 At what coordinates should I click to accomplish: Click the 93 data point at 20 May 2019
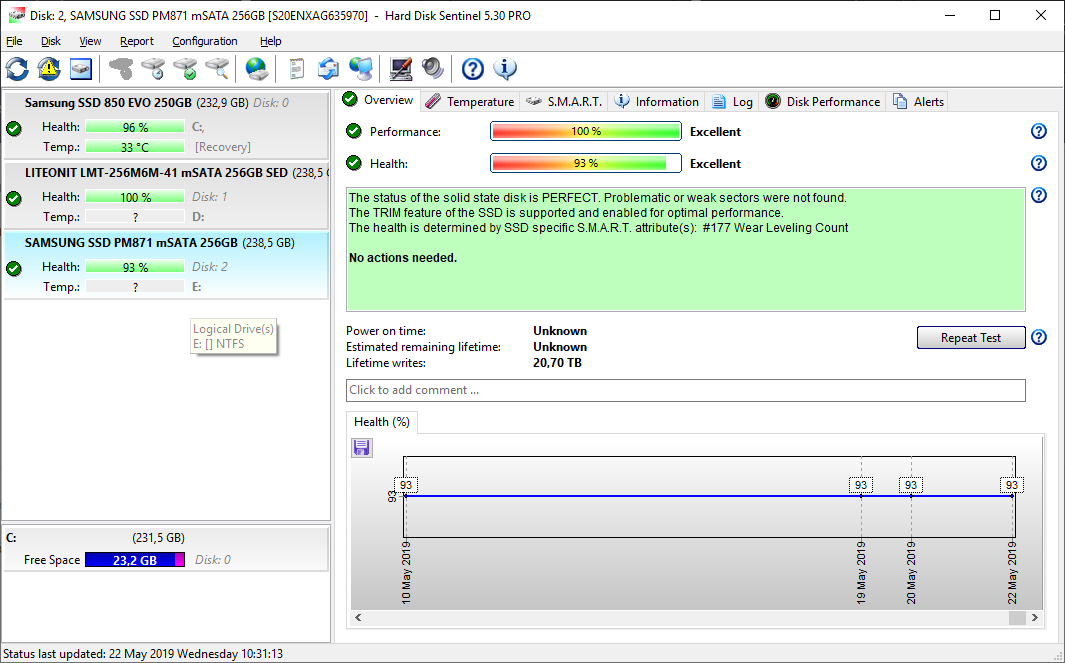911,485
